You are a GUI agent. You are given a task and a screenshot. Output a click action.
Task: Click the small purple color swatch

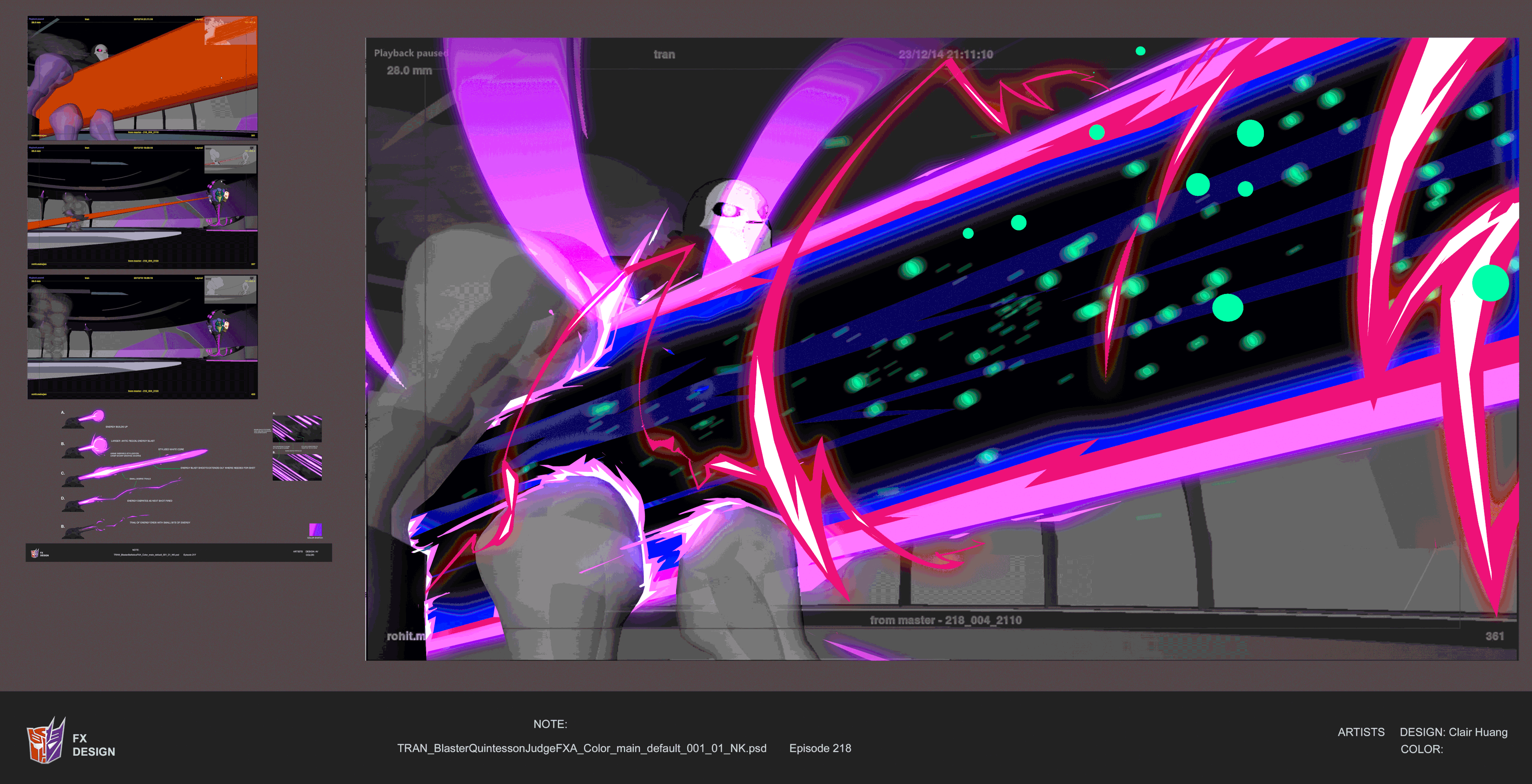(x=316, y=530)
